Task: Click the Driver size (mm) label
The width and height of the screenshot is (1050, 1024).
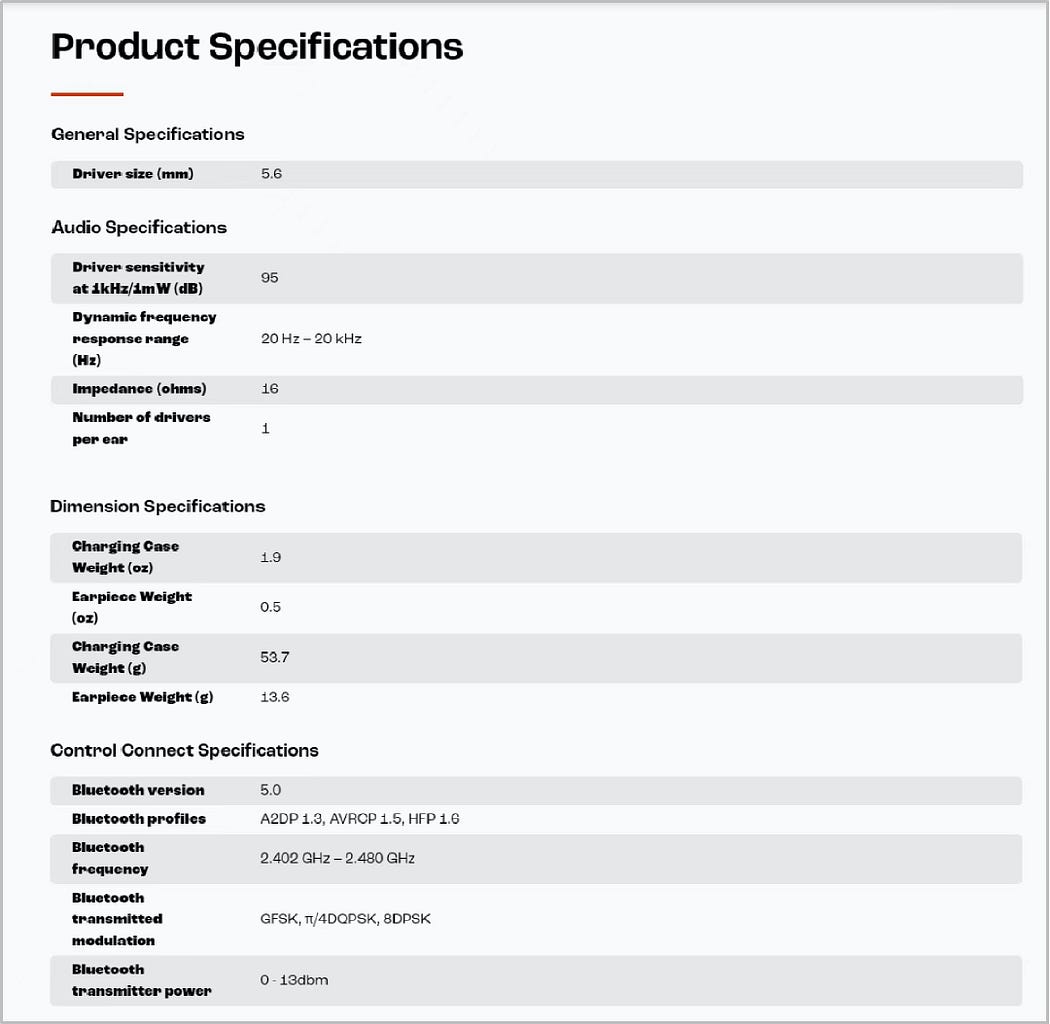Action: pyautogui.click(x=133, y=174)
